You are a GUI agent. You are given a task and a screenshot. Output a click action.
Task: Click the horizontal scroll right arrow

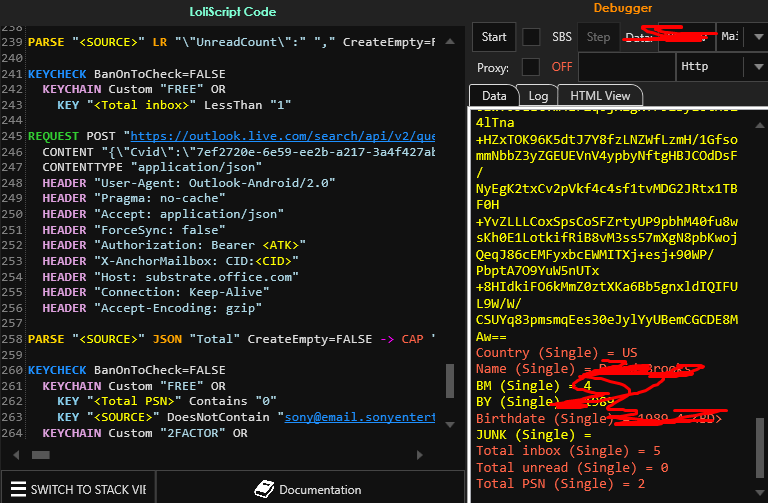tap(419, 455)
